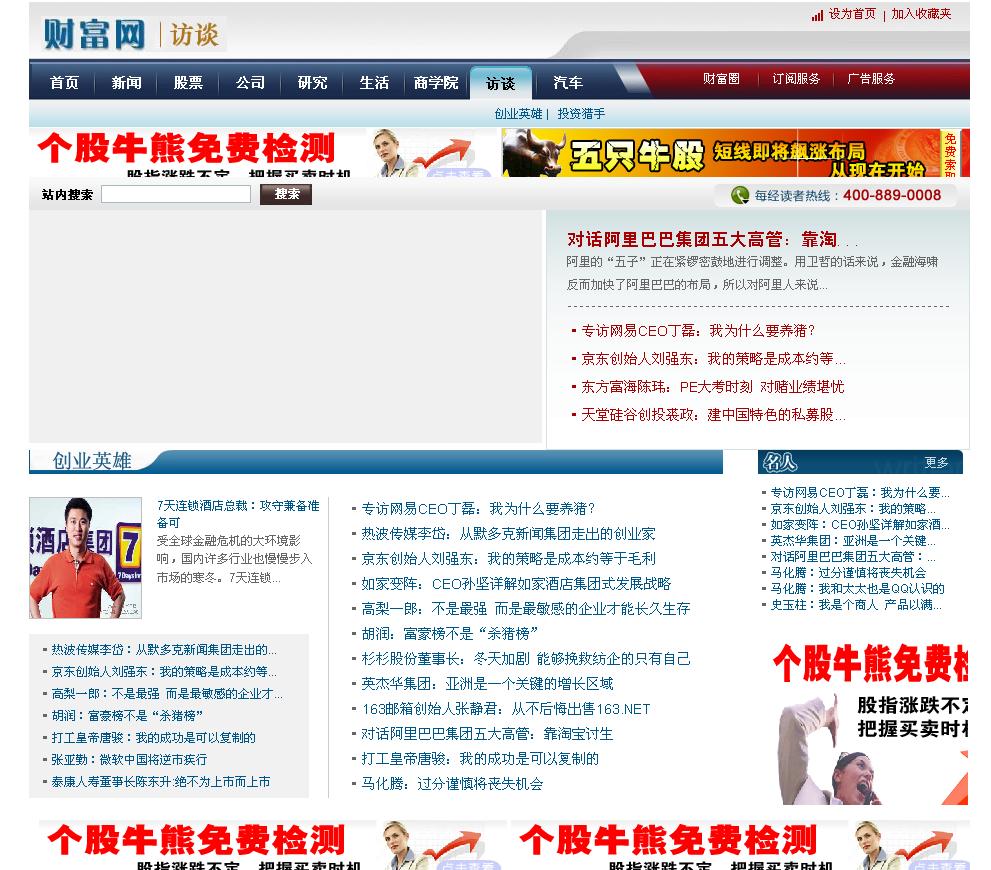Click the 加入收藏夹 link
This screenshot has height=870, width=991.
point(921,14)
